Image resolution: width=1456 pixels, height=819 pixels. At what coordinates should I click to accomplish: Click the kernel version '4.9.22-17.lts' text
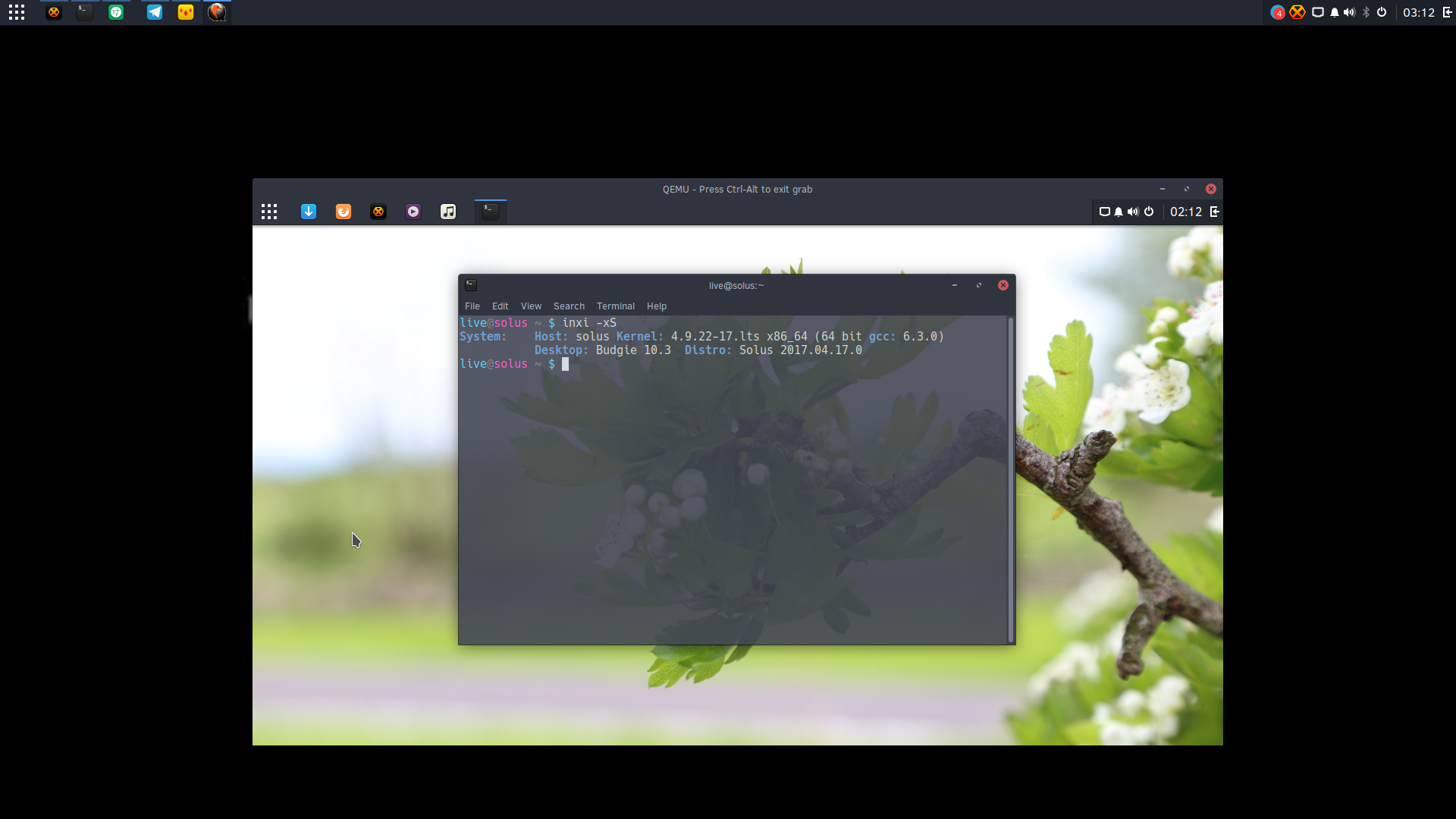(x=715, y=337)
